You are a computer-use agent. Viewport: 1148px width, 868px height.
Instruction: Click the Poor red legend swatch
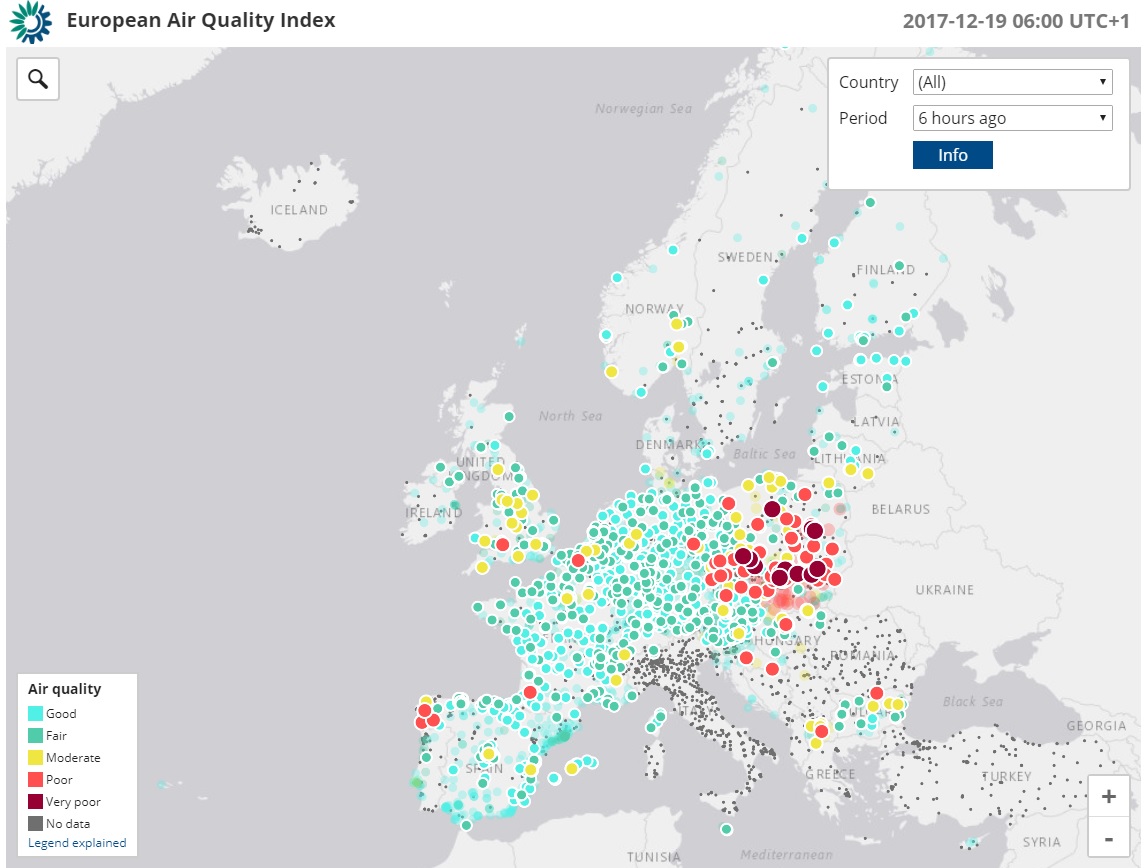[35, 780]
